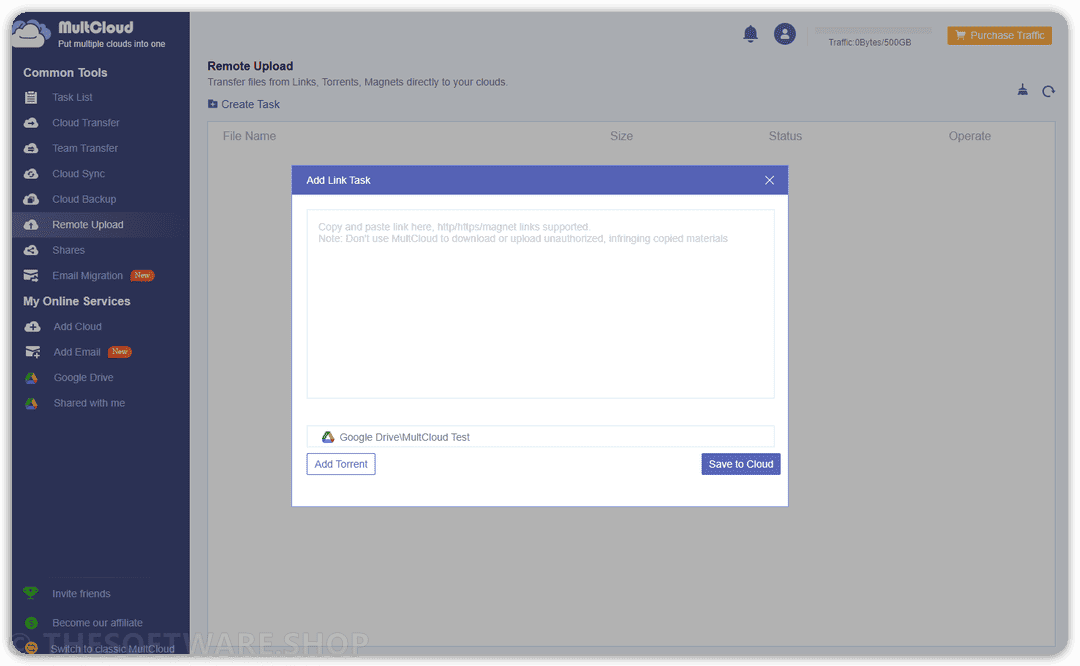Click the Invite friends trophy icon
The height and width of the screenshot is (666, 1080).
(31, 593)
